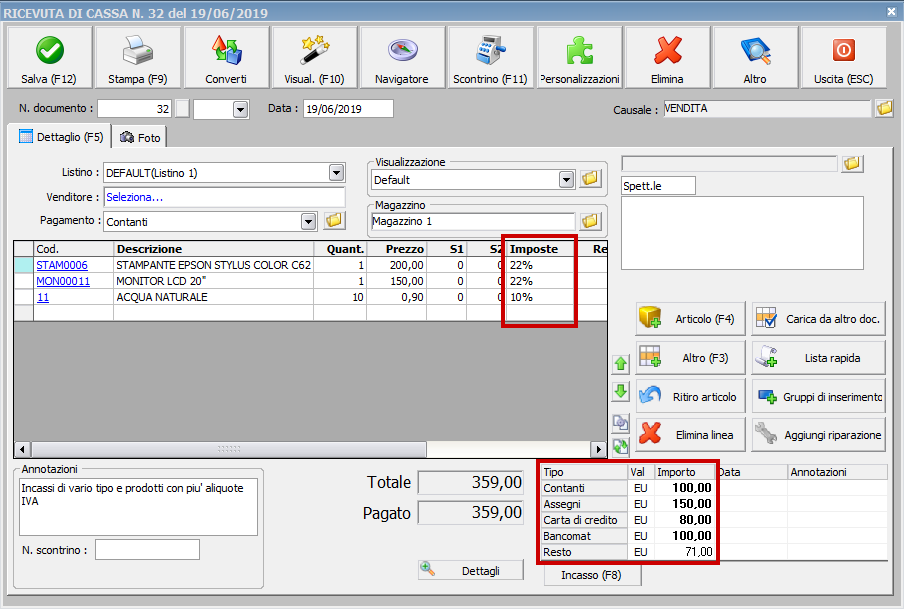Click the Incasso (F8) button
Viewport: 904px width, 609px height.
click(592, 575)
